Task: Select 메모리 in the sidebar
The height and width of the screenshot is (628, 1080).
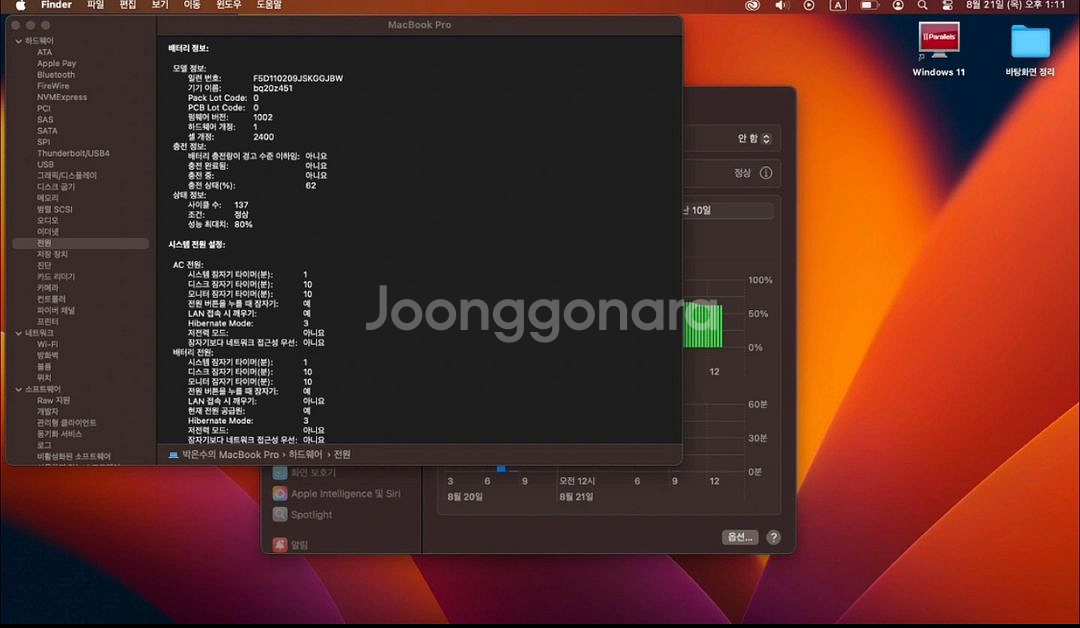Action: tap(48, 198)
